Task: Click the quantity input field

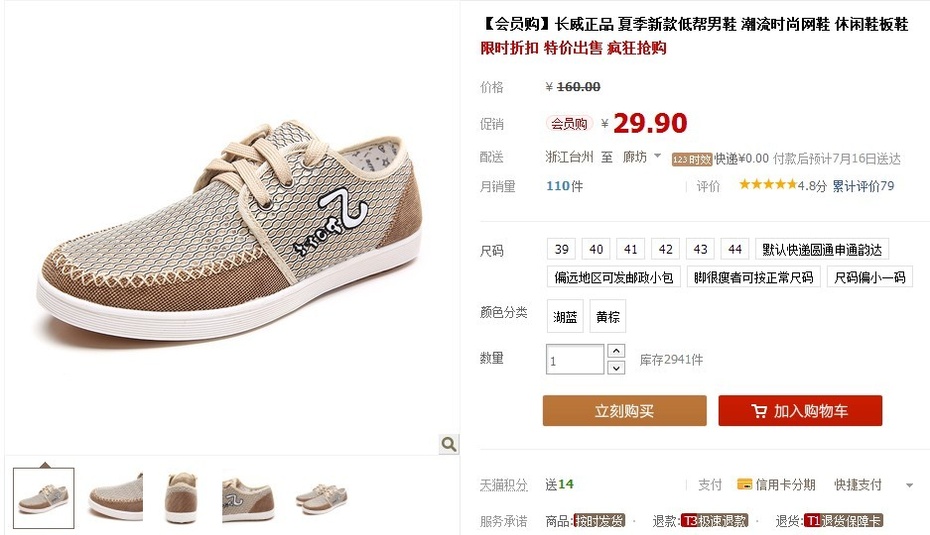Action: (x=575, y=359)
